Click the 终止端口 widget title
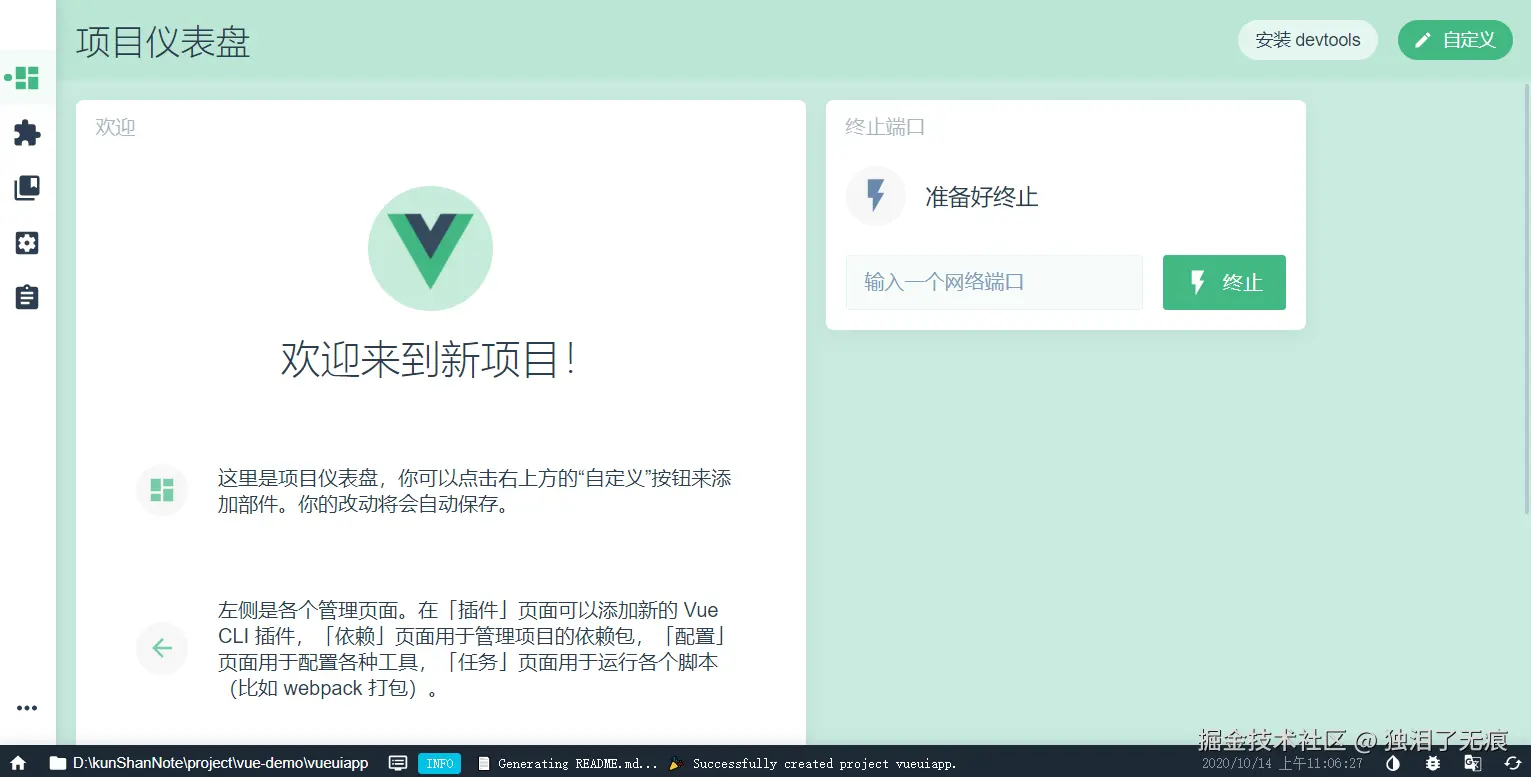The height and width of the screenshot is (777, 1531). point(885,127)
